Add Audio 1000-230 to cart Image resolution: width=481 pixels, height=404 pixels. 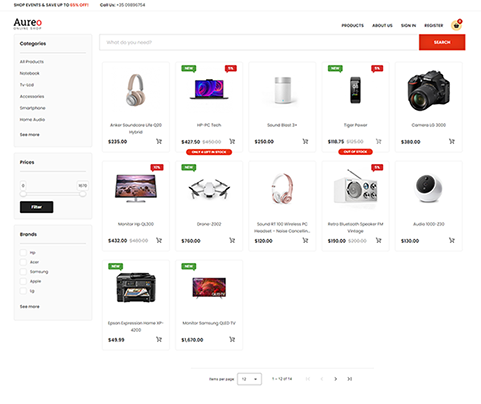pyautogui.click(x=452, y=240)
